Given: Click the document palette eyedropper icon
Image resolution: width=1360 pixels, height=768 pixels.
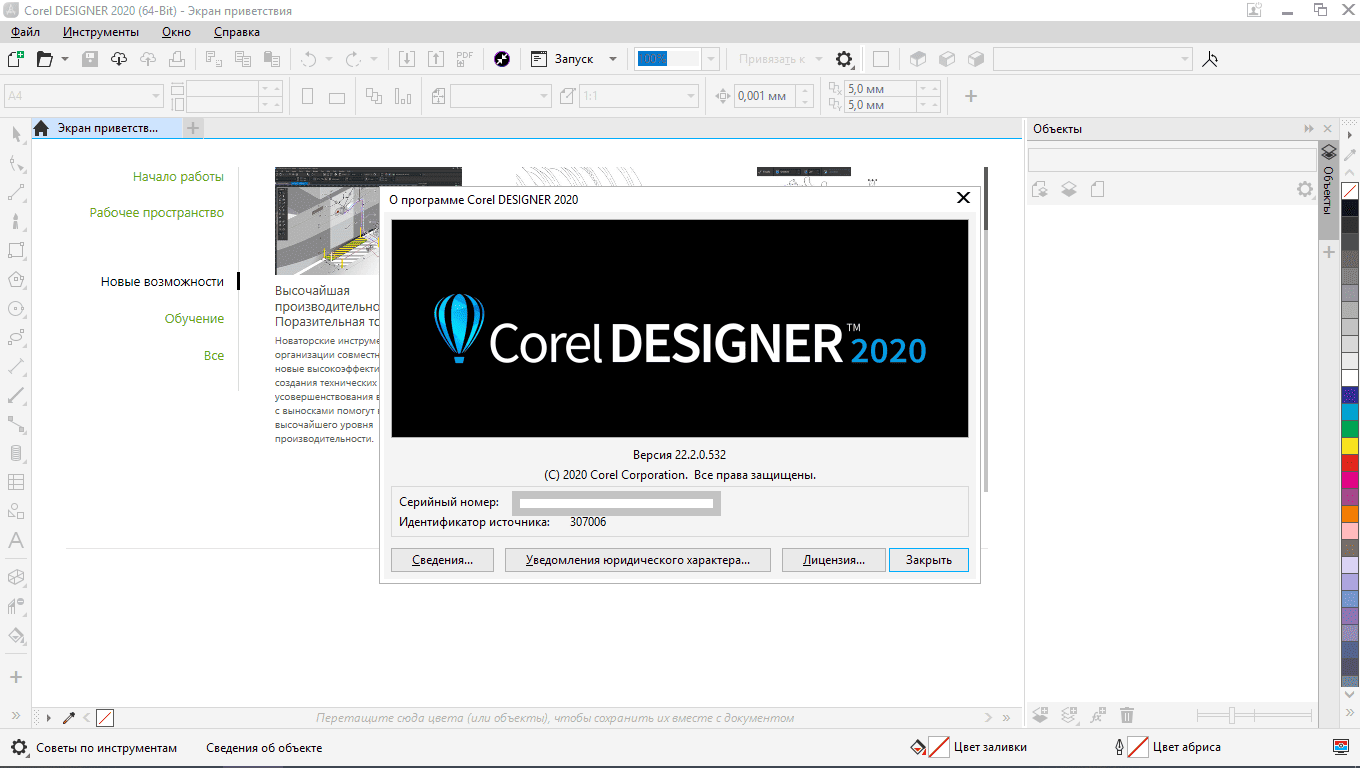Looking at the screenshot, I should tap(70, 717).
